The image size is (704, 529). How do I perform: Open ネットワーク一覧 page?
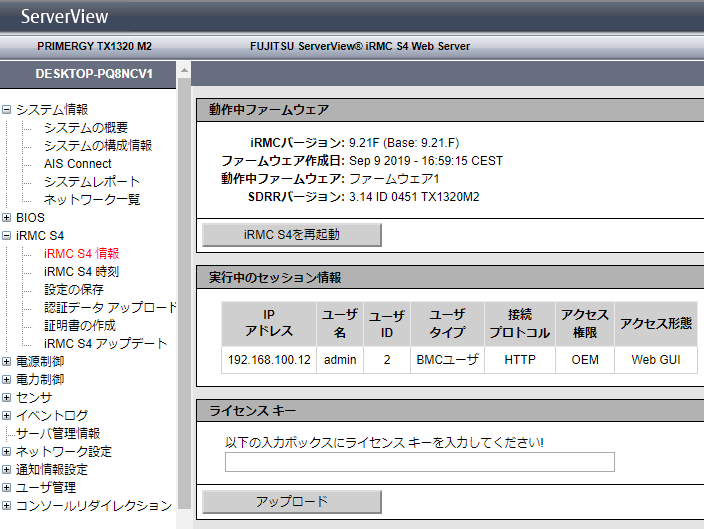92,199
